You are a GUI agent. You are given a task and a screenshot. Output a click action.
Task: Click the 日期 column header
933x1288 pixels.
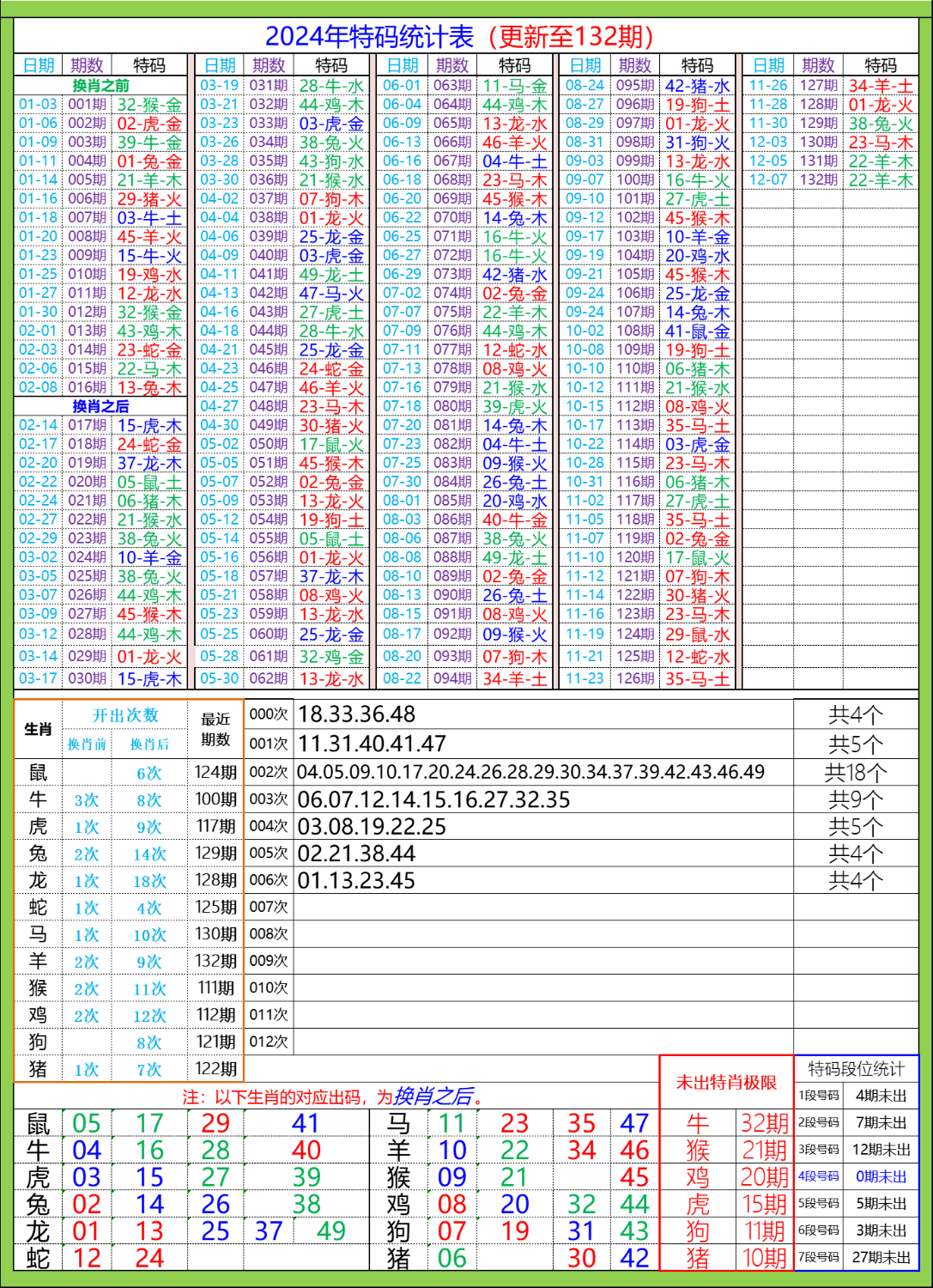pos(35,64)
